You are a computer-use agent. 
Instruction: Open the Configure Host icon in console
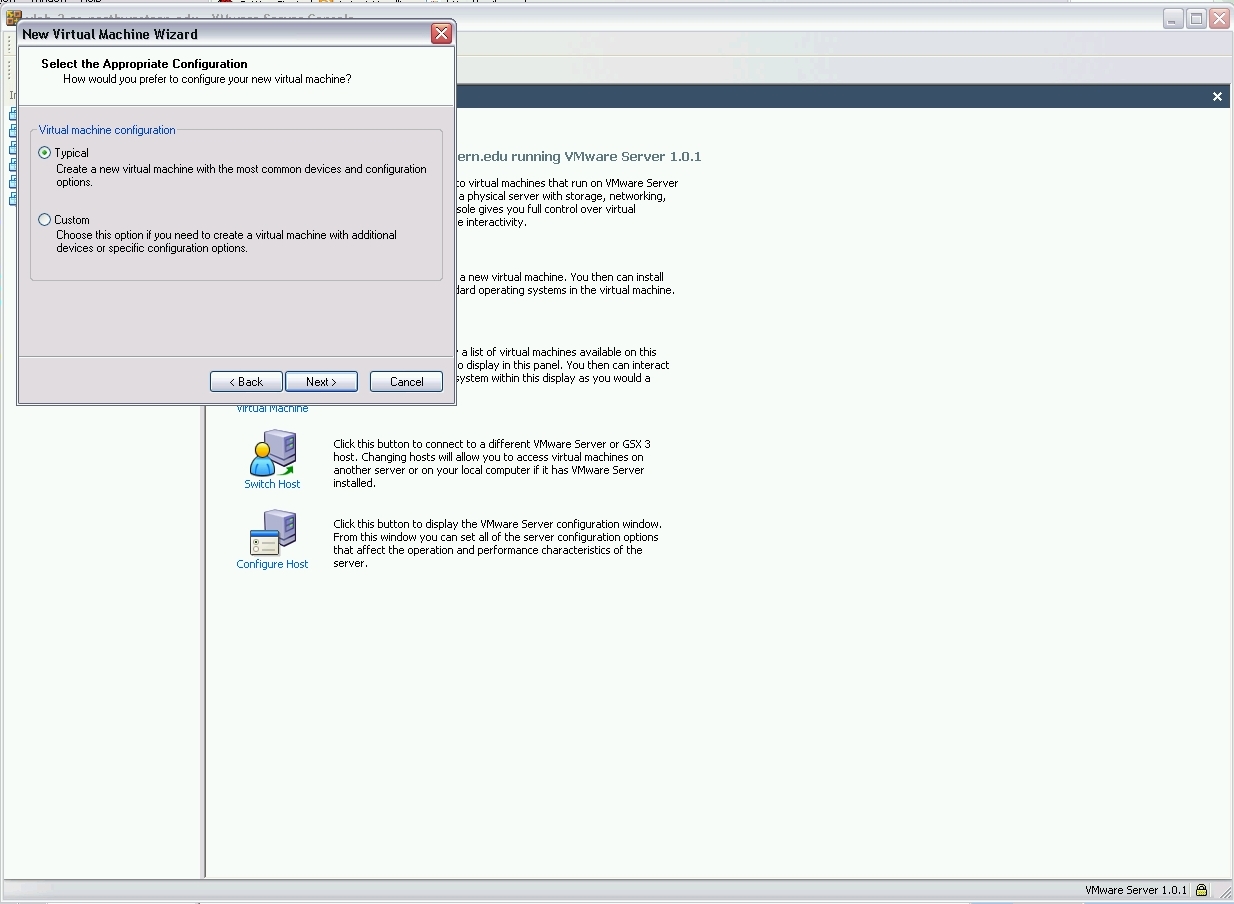coord(273,533)
